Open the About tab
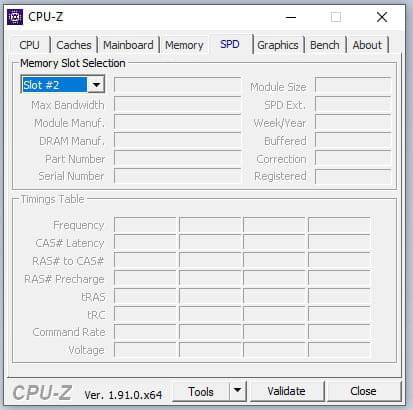This screenshot has width=413, height=410. 367,45
